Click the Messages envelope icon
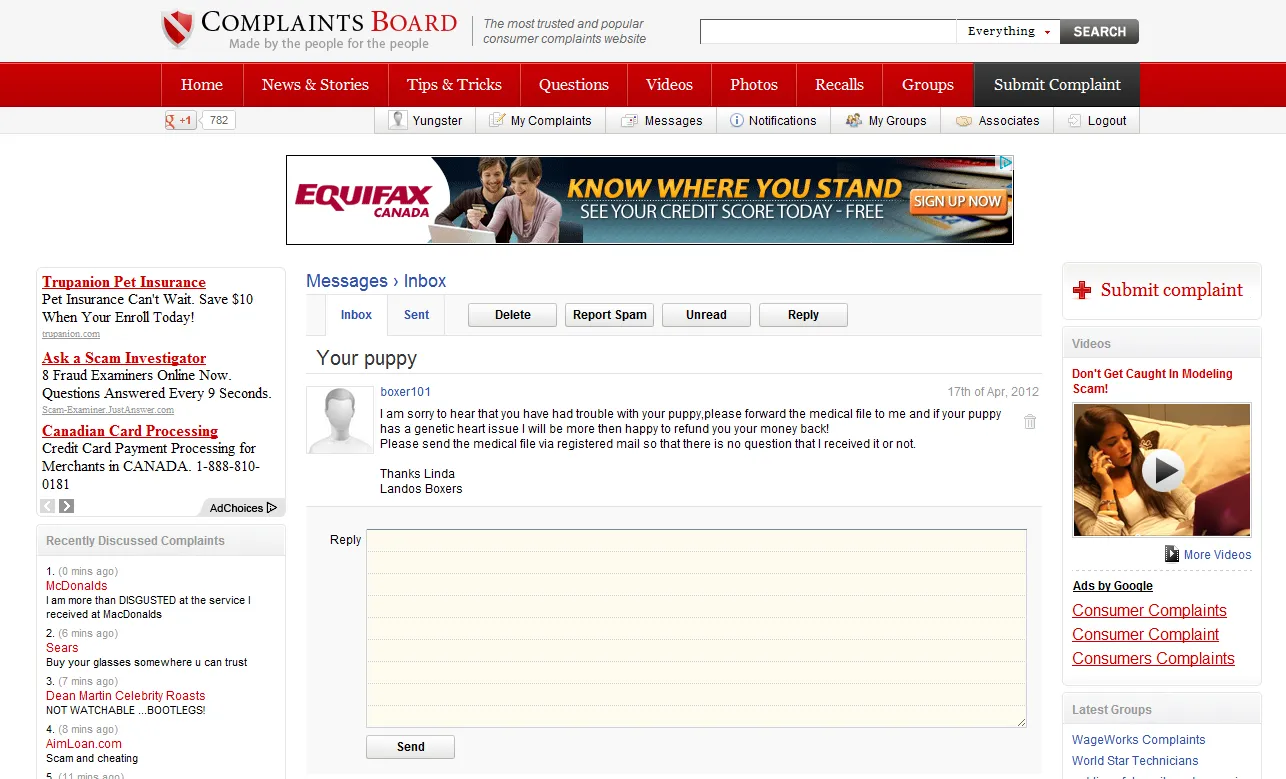The width and height of the screenshot is (1286, 779). 629,121
